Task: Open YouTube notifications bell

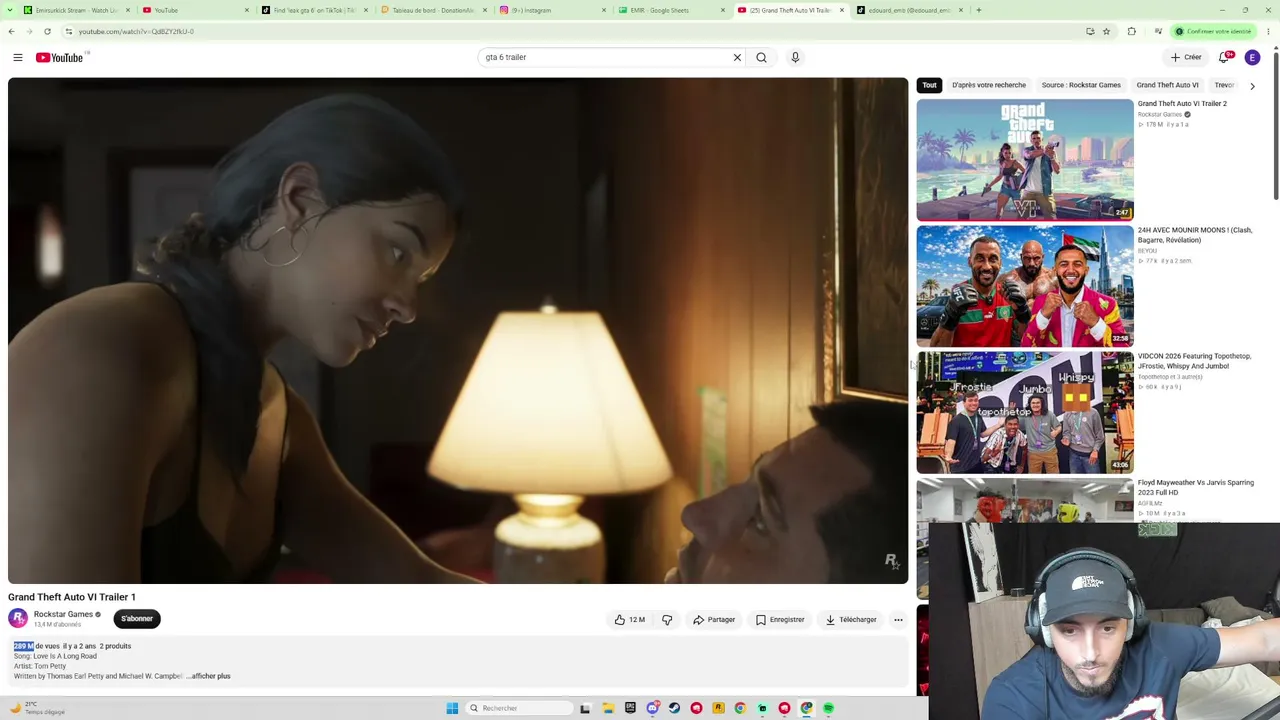Action: pyautogui.click(x=1224, y=57)
